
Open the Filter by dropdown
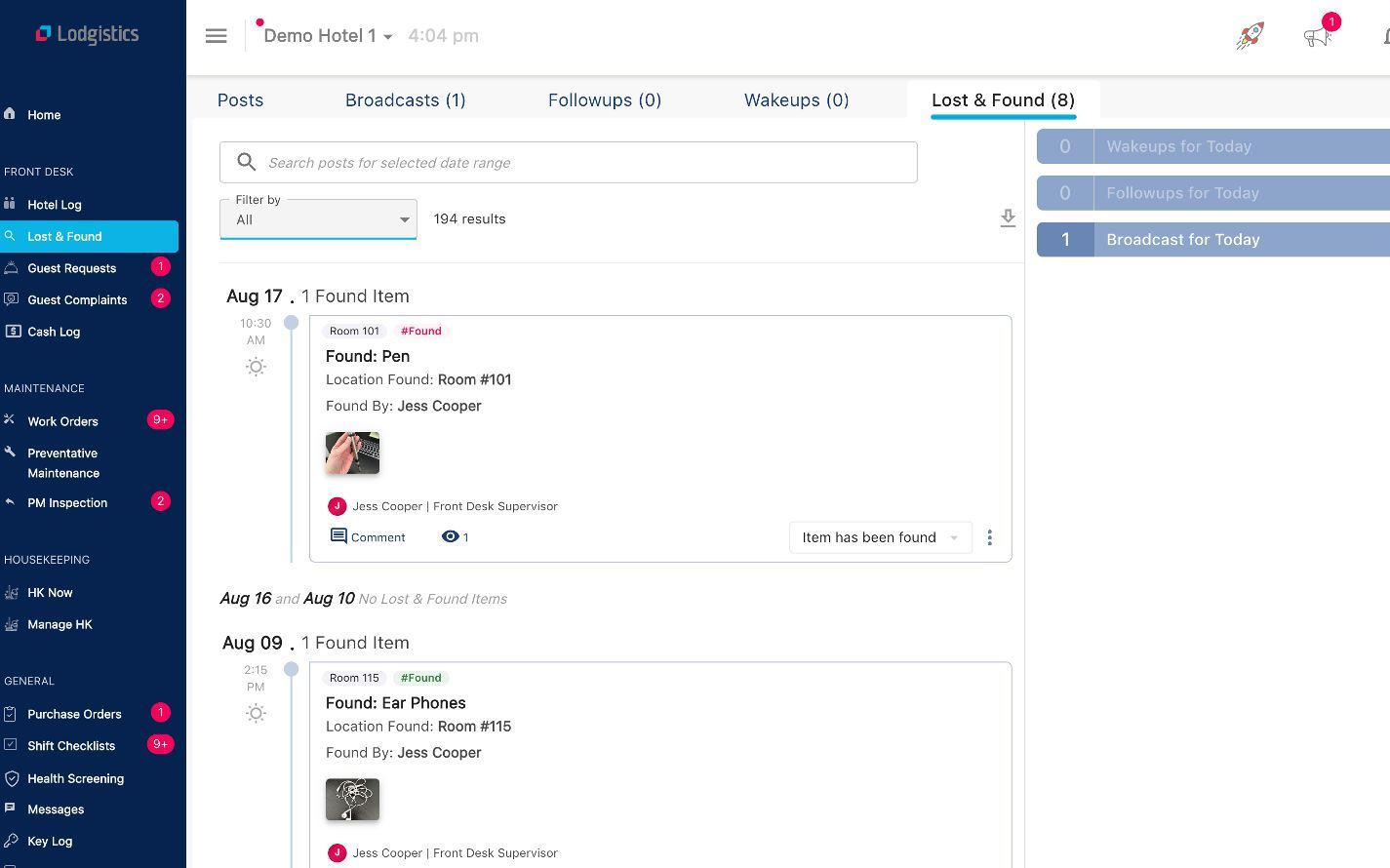coord(318,219)
